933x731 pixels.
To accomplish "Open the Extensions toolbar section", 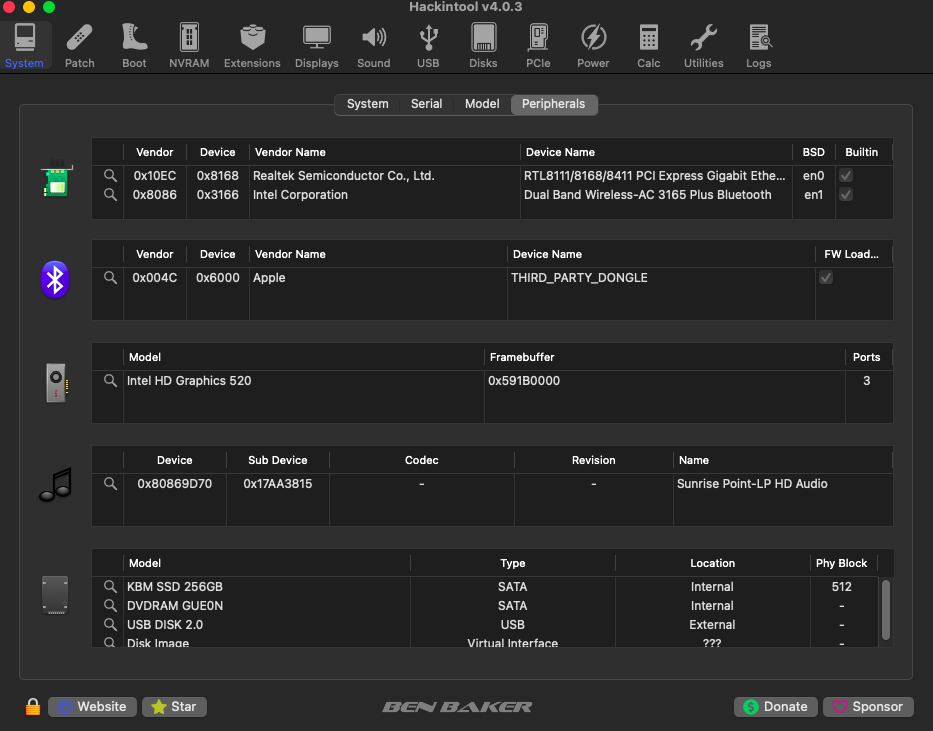I will 252,46.
